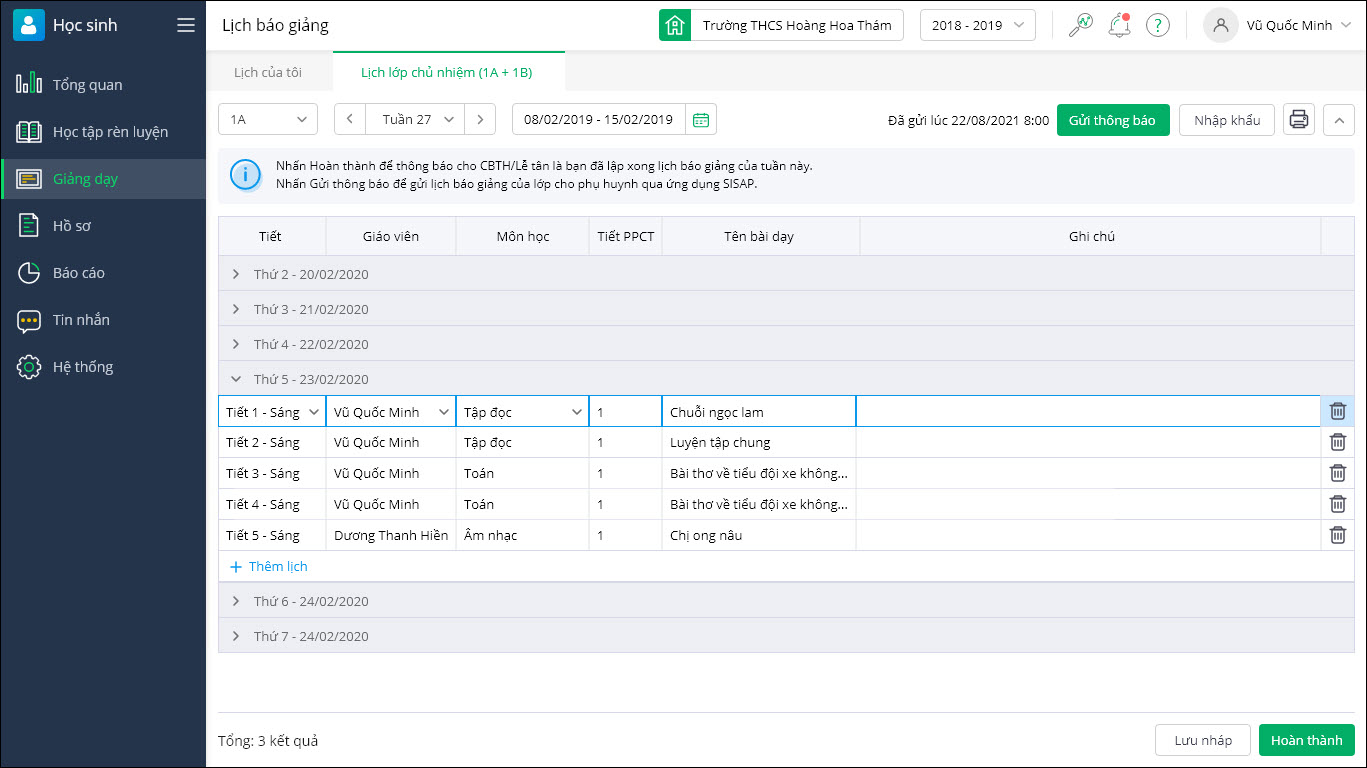Open the class 1A dropdown
The height and width of the screenshot is (768, 1367).
pyautogui.click(x=268, y=120)
